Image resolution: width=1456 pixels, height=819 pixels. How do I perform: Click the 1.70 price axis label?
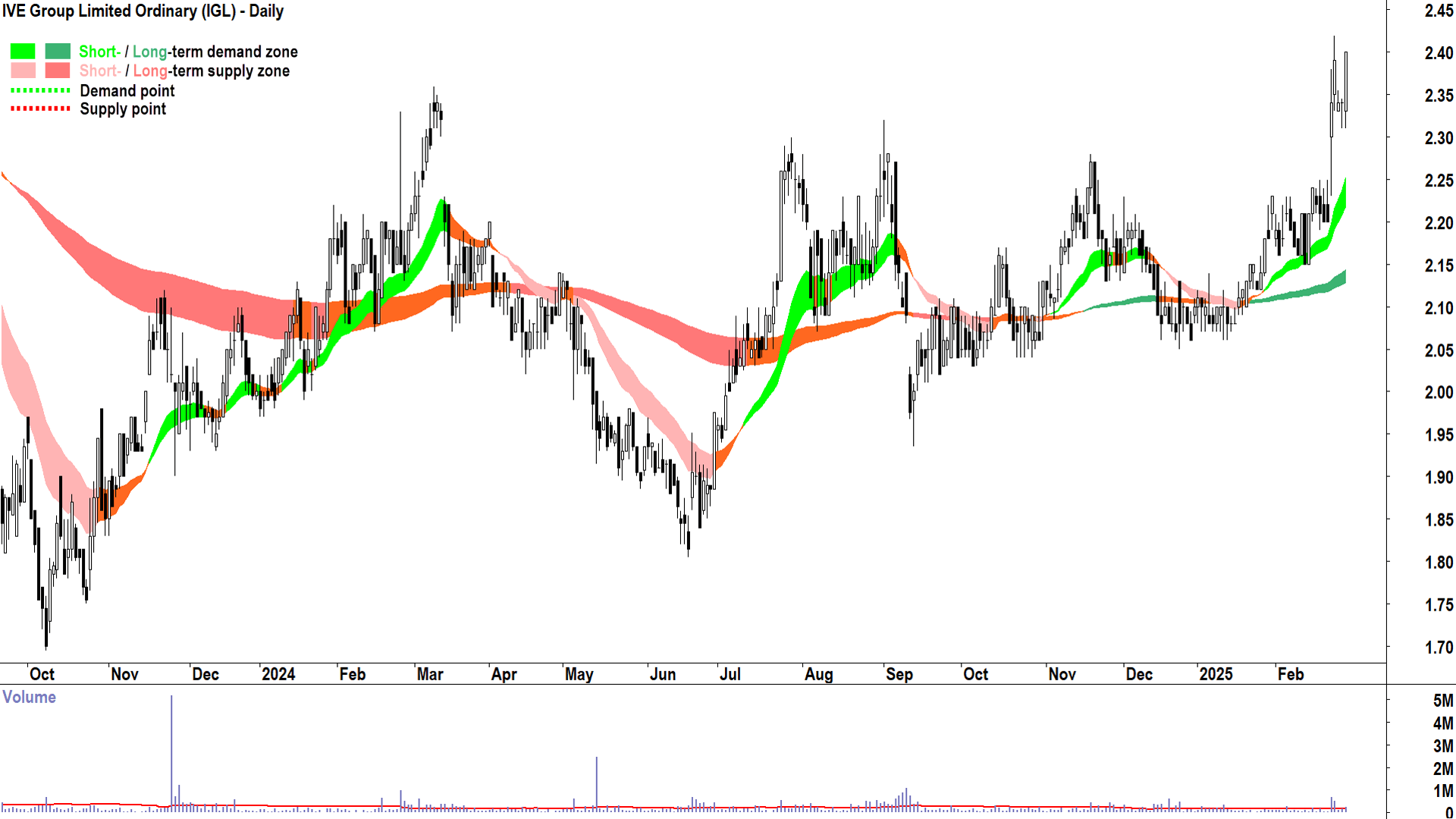tap(1438, 647)
